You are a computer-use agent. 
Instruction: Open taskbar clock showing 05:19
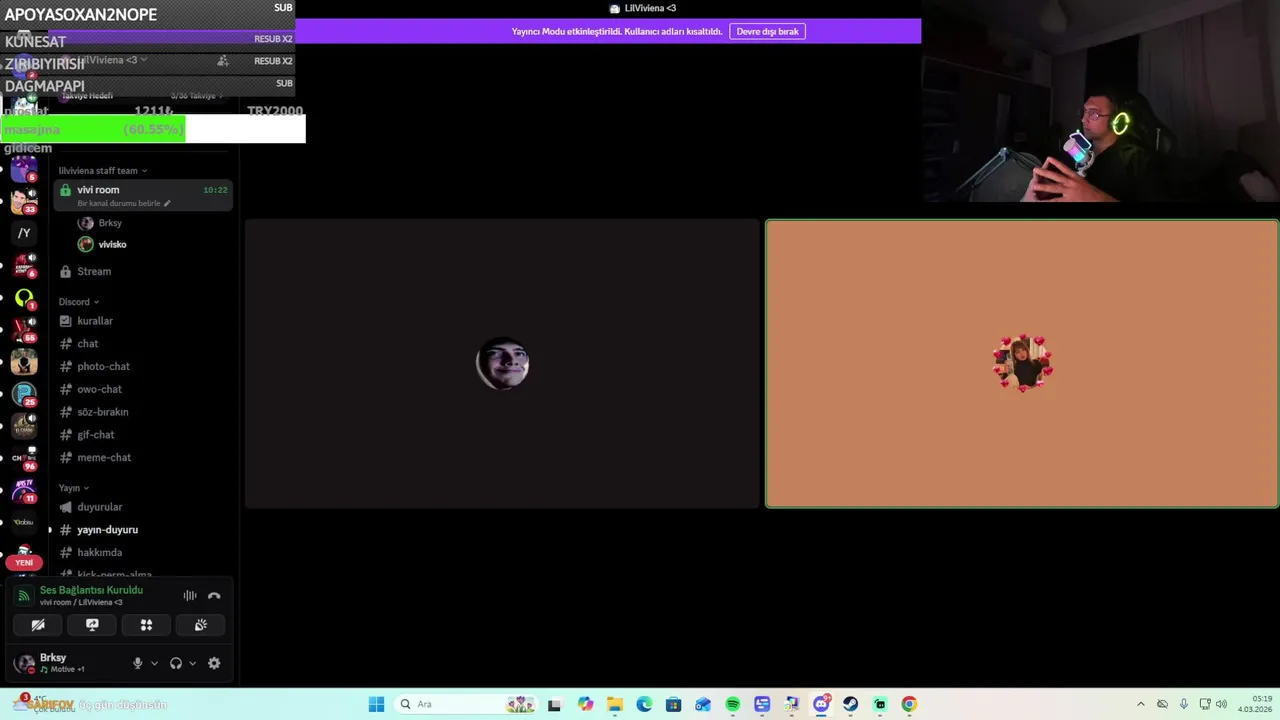pos(1255,704)
